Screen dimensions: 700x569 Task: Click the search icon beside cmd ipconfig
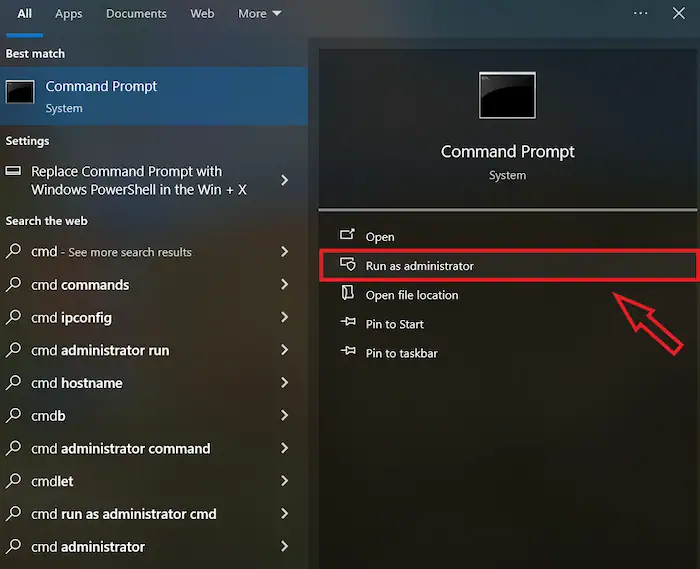coord(14,318)
